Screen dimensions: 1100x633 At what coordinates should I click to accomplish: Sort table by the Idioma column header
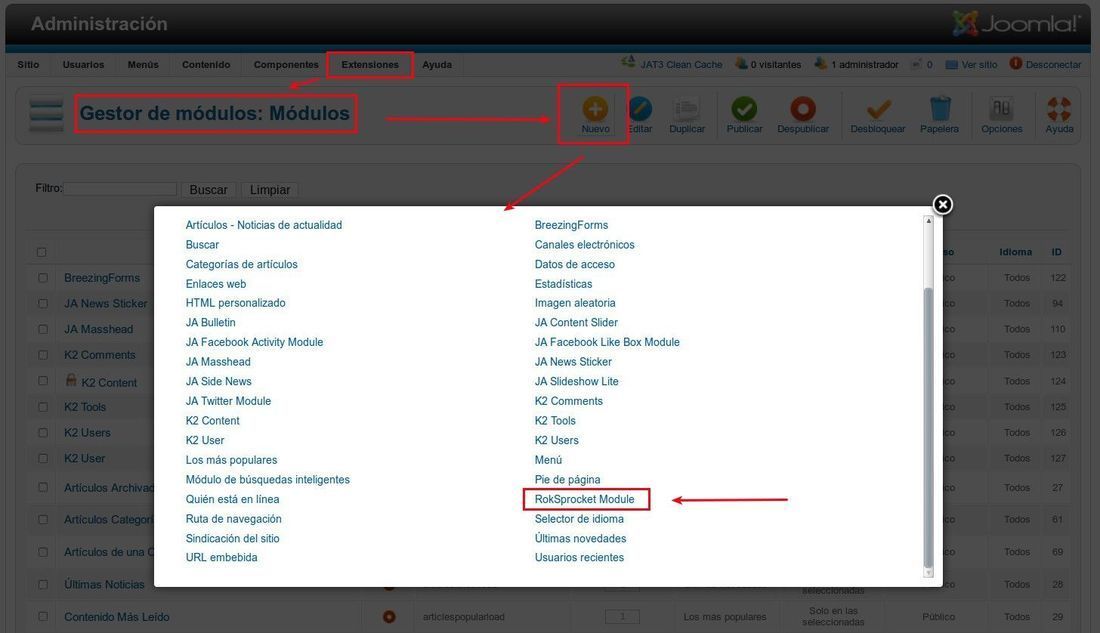[1015, 252]
